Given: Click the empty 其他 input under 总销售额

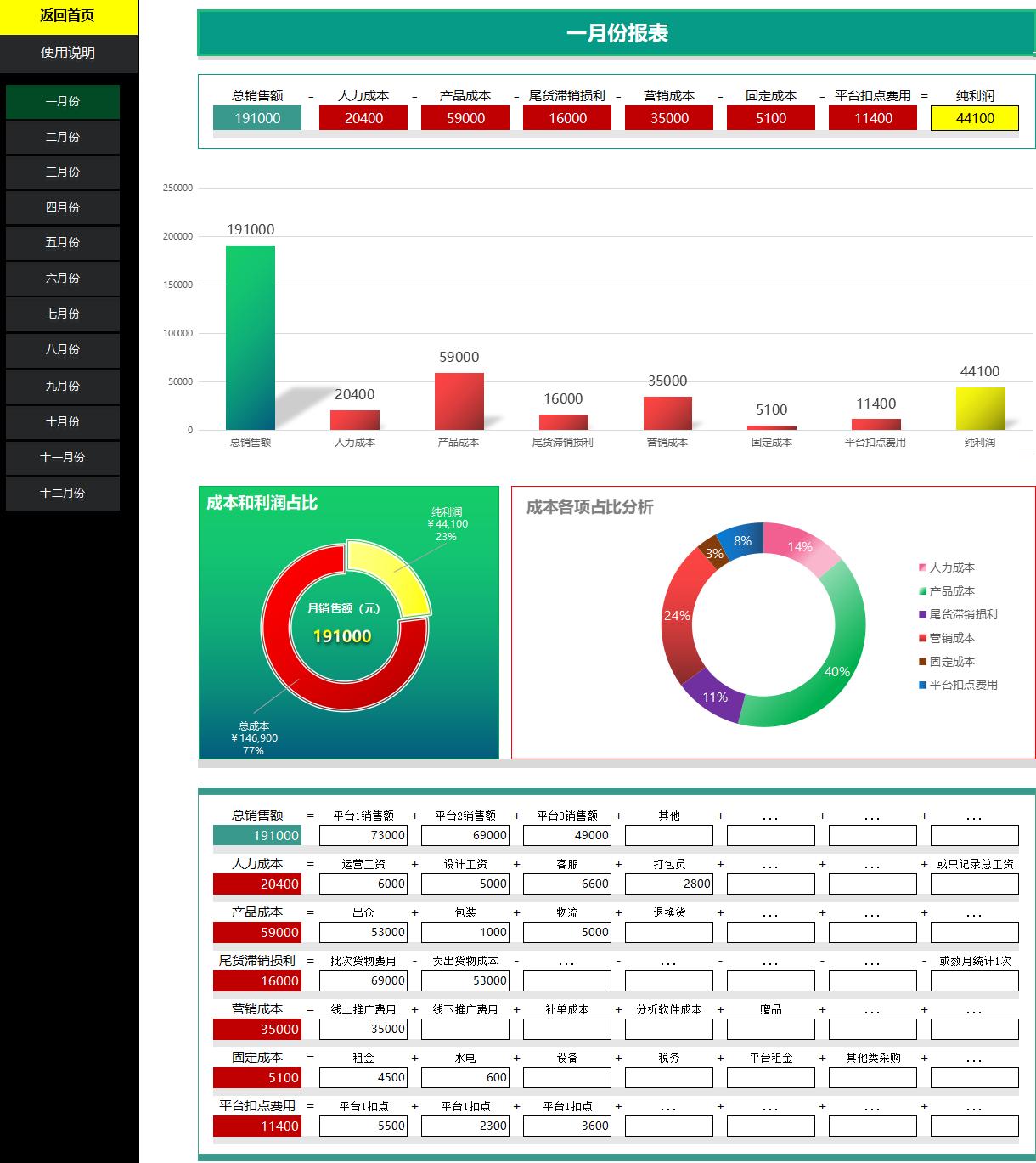Looking at the screenshot, I should click(x=668, y=835).
